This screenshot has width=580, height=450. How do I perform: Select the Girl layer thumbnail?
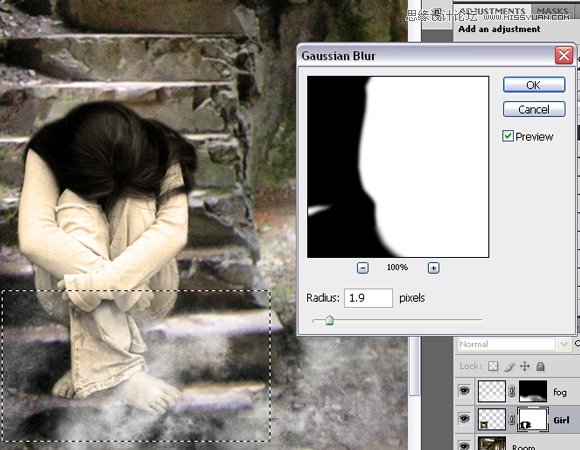[x=492, y=419]
